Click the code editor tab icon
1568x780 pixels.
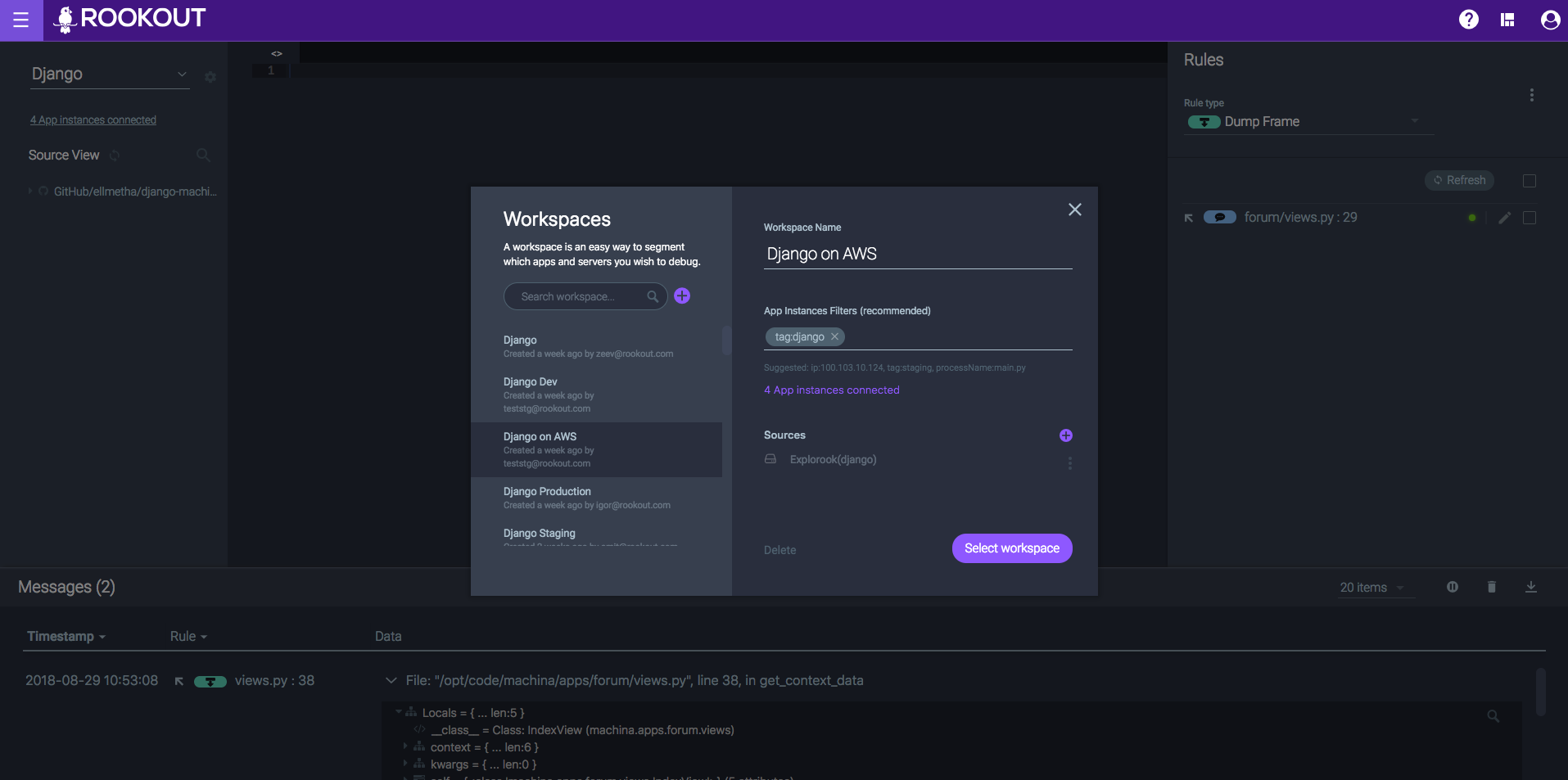click(277, 53)
